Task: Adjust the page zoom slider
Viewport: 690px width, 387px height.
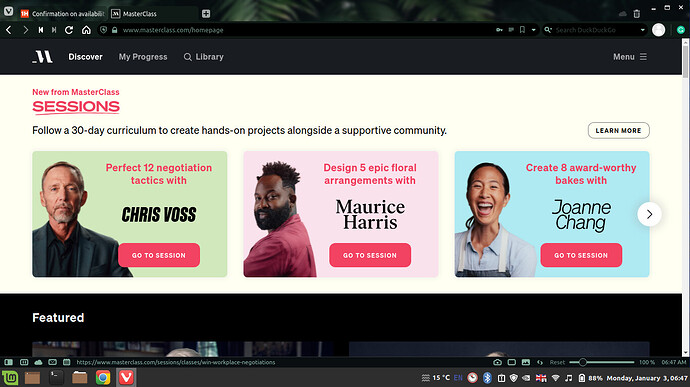Action: coord(602,362)
